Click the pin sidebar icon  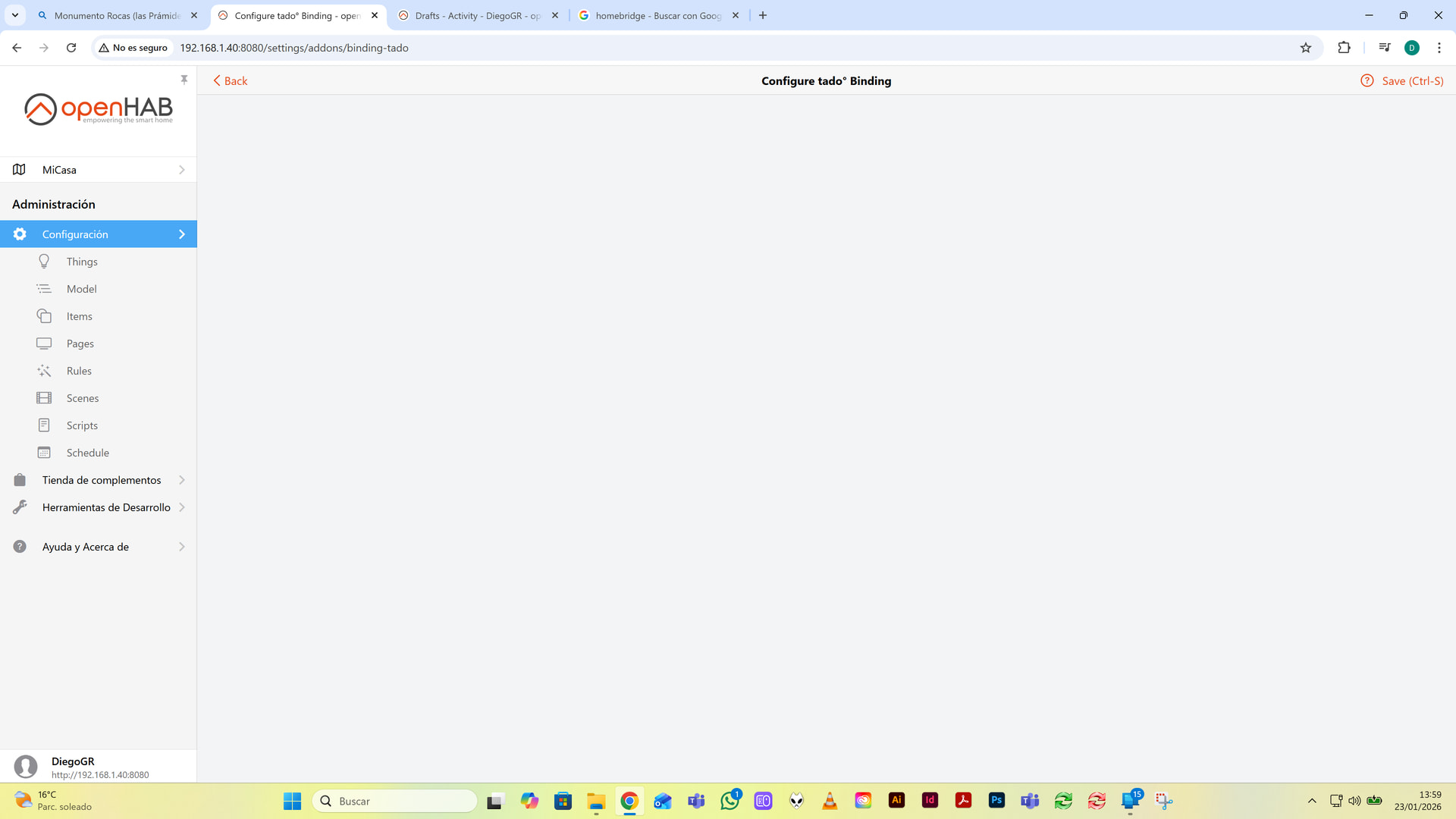[x=184, y=80]
